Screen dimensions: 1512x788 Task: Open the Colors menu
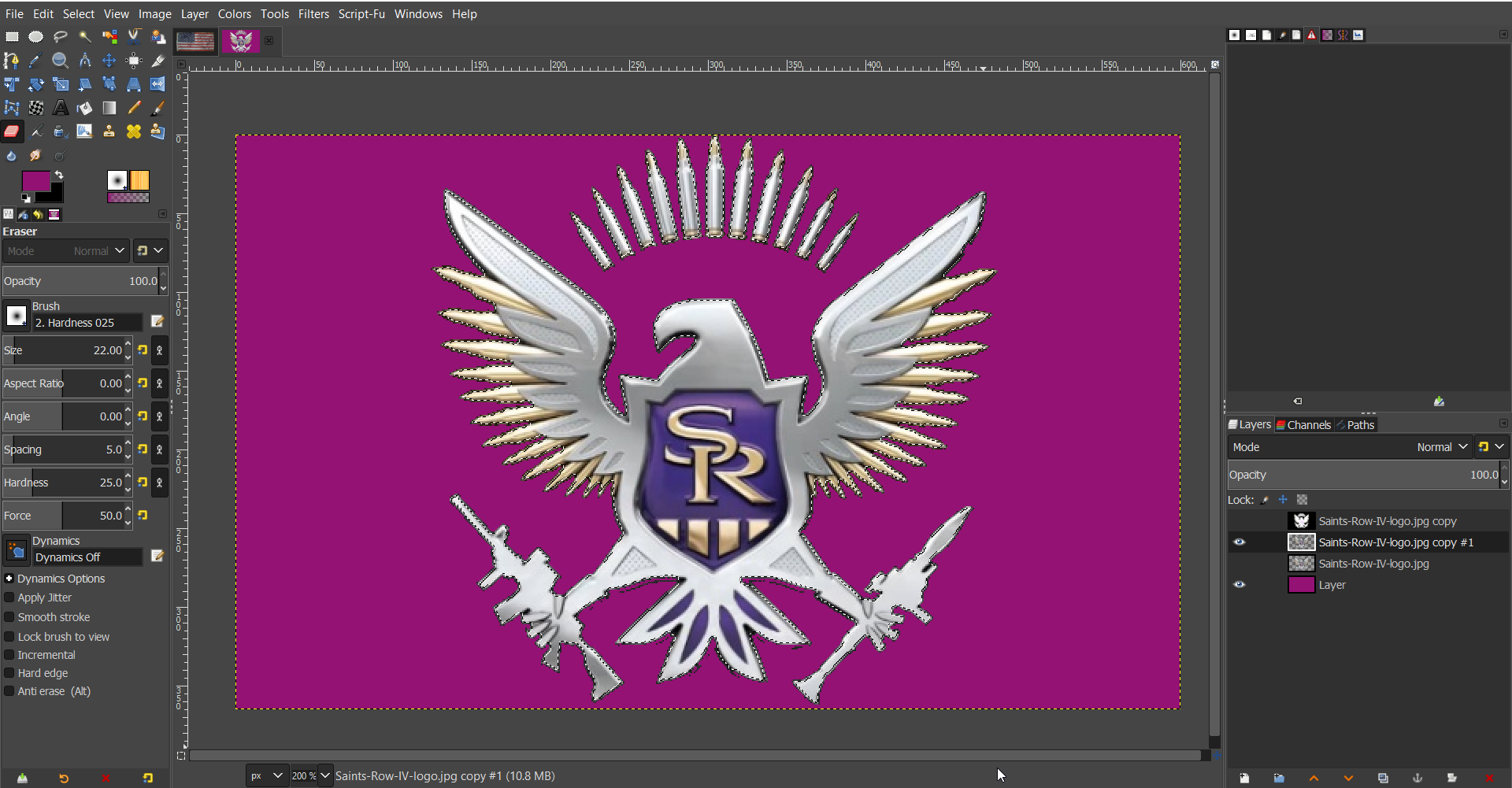[x=235, y=14]
